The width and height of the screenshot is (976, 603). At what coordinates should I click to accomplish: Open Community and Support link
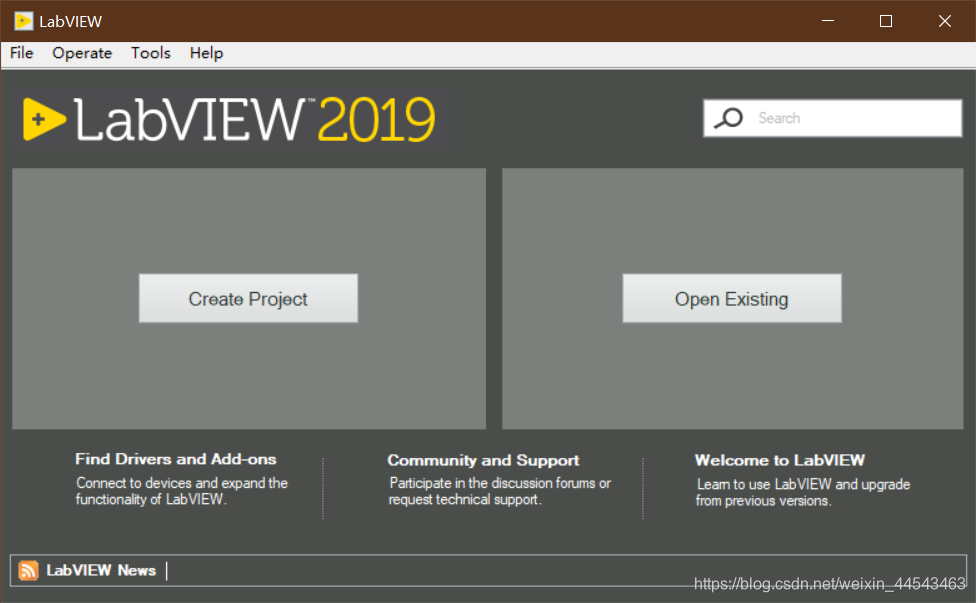(x=483, y=460)
